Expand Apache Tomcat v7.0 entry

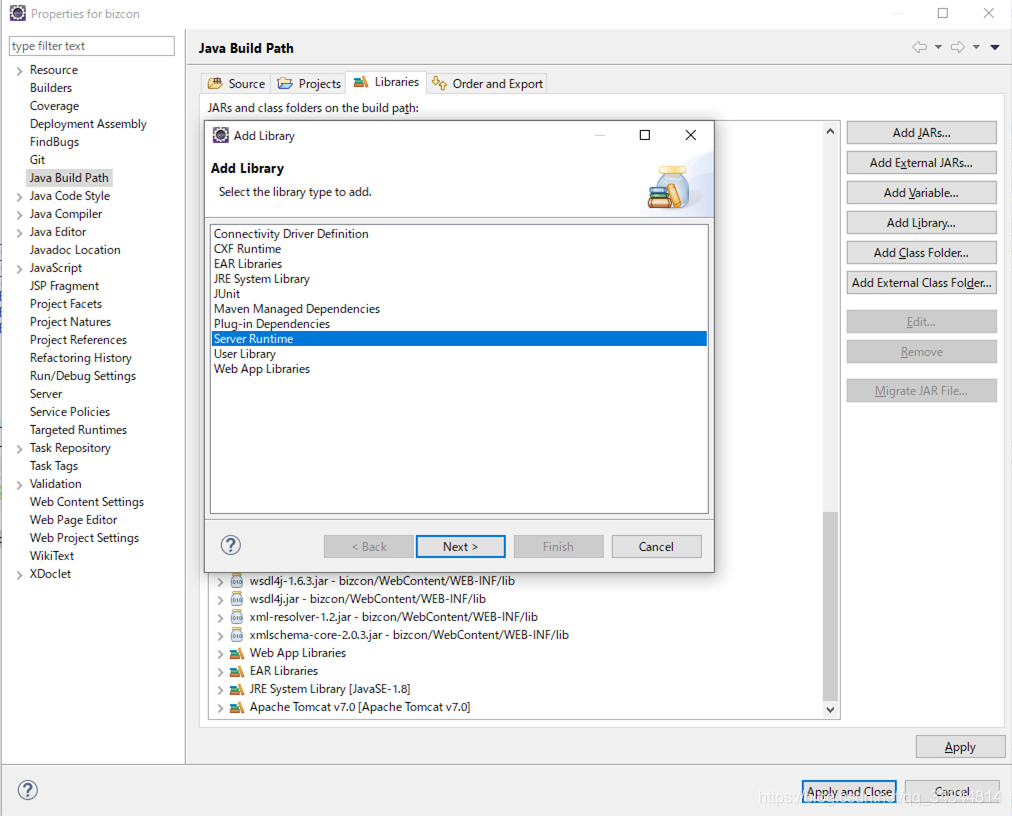pyautogui.click(x=220, y=708)
